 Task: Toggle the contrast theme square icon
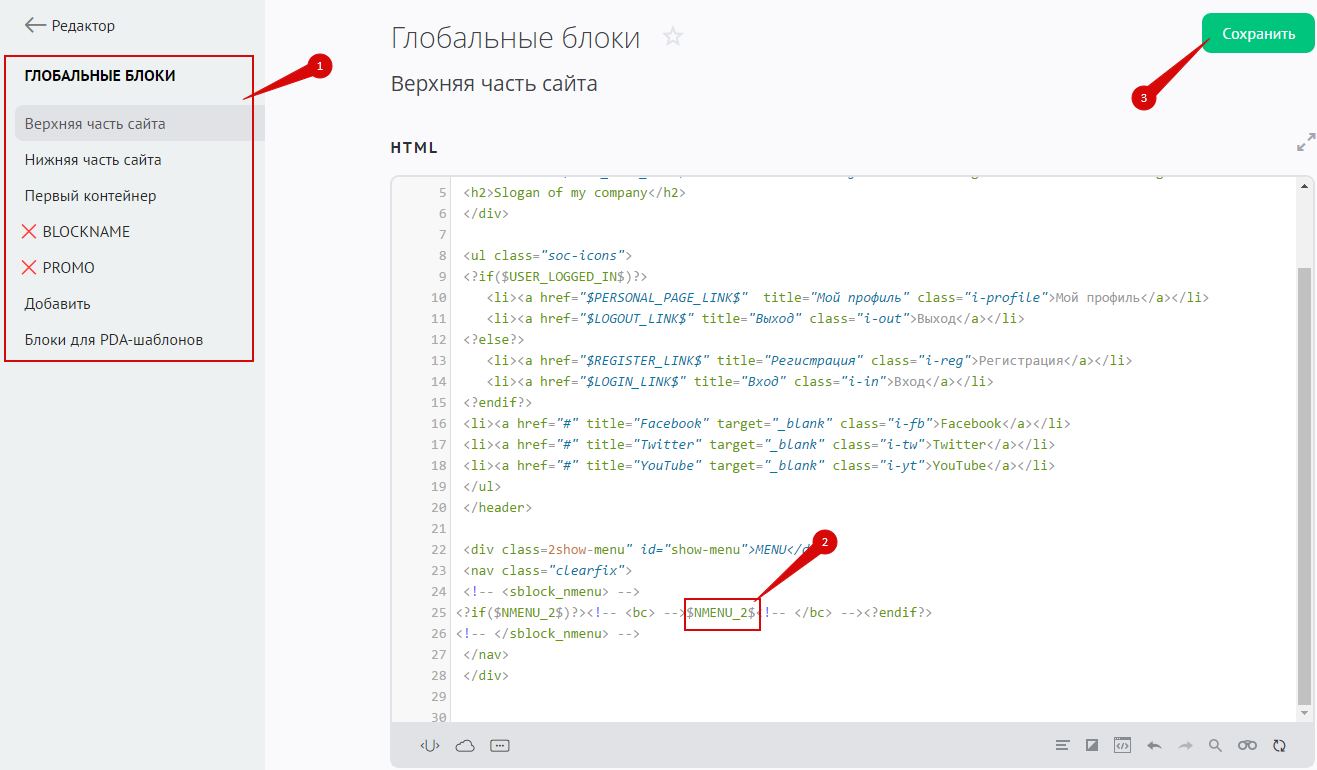[x=1092, y=745]
